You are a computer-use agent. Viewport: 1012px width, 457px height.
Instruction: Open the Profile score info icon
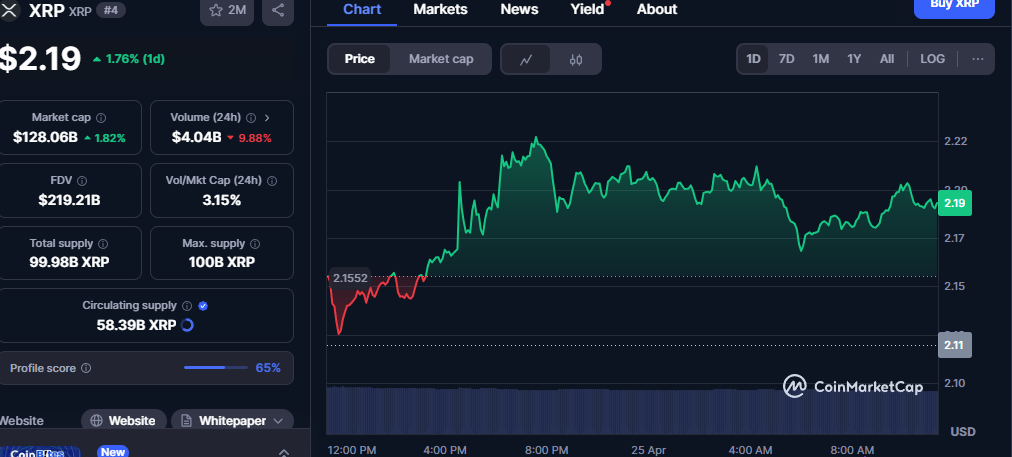click(x=86, y=369)
